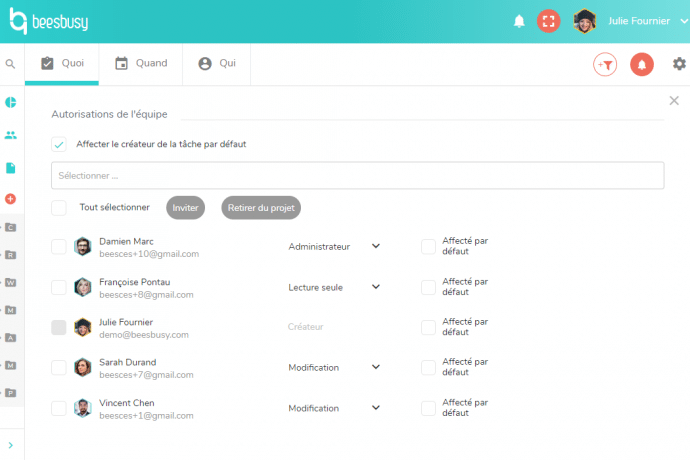This screenshot has height=460, width=690.
Task: Expand the sidebar with the chevron arrow
Action: point(11,445)
